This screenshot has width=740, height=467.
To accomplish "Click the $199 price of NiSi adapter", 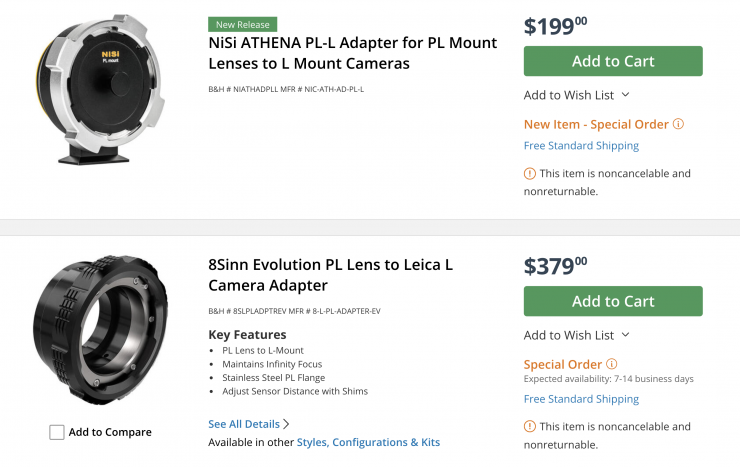I will [x=556, y=25].
